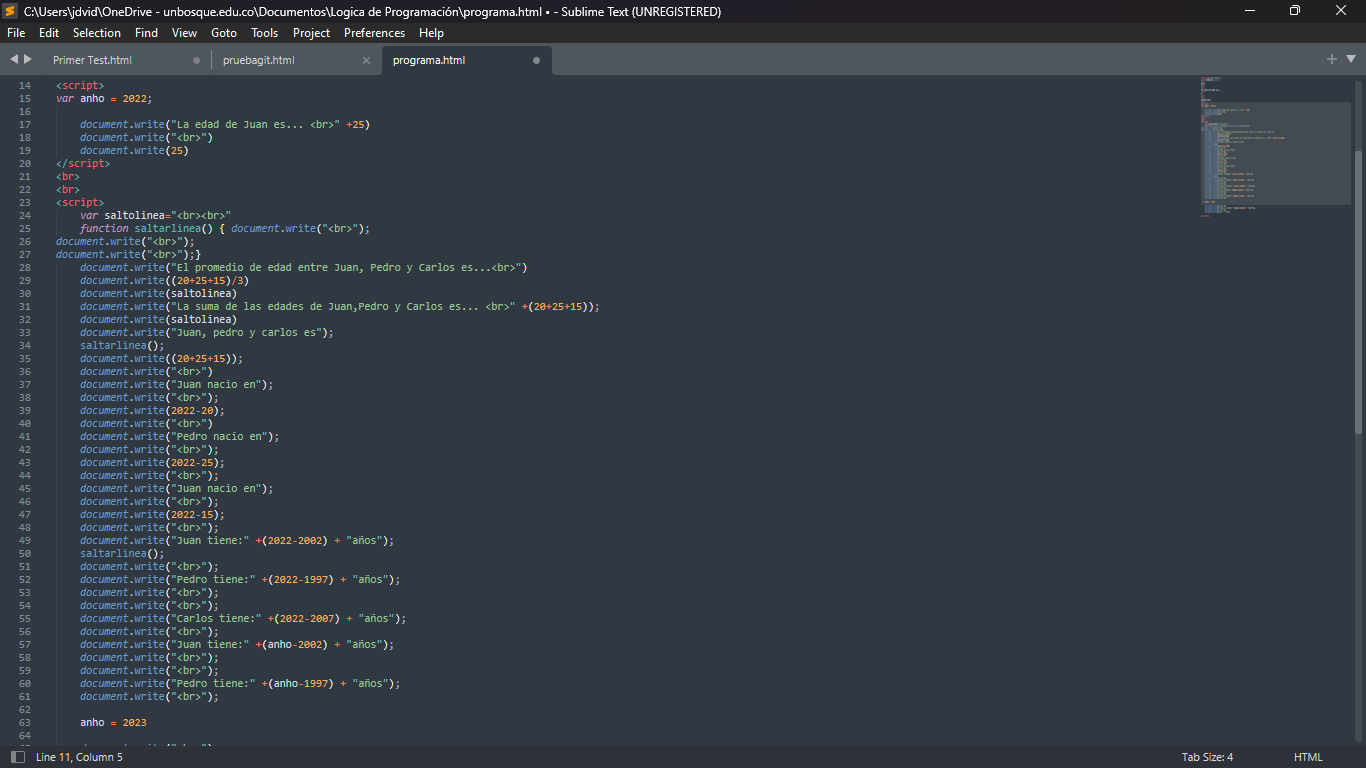Image resolution: width=1366 pixels, height=768 pixels.
Task: Go to next tab with right arrow
Action: point(28,59)
